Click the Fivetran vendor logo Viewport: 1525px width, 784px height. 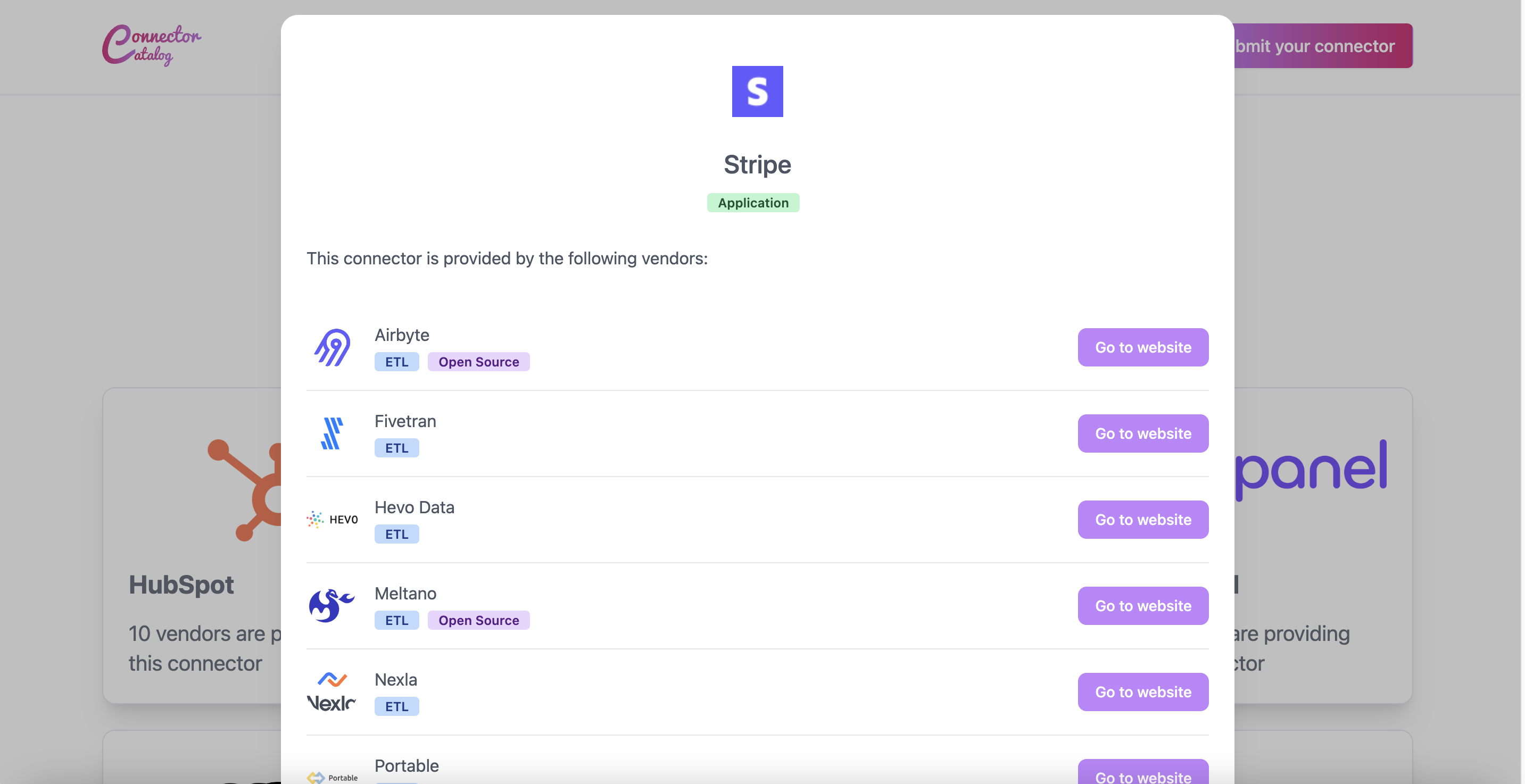(331, 433)
